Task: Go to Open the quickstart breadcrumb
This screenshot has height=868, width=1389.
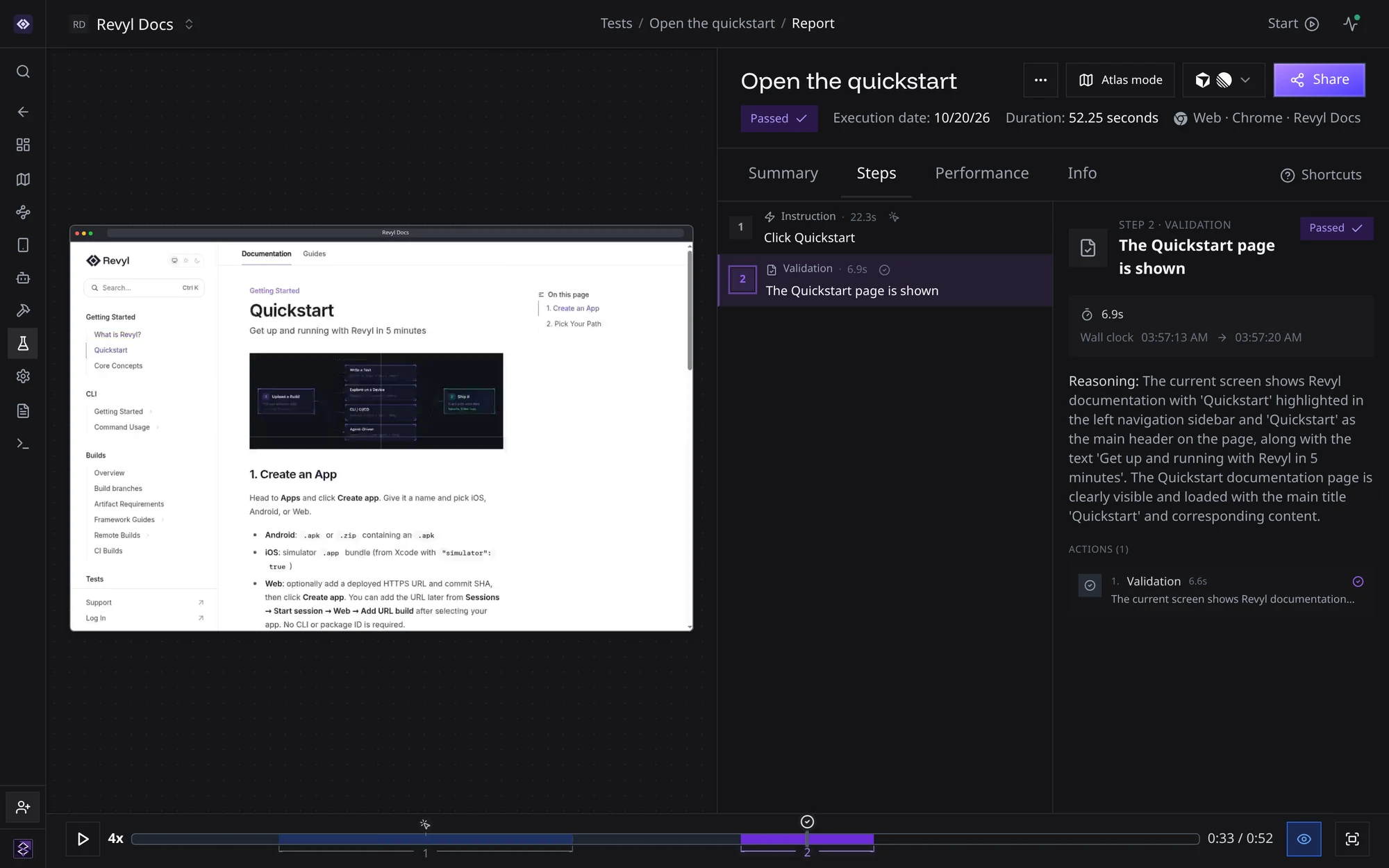Action: (712, 24)
